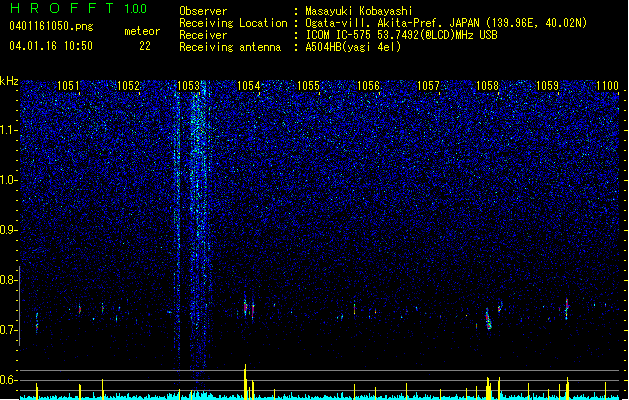The height and width of the screenshot is (400, 629).
Task: Click time marker 1051
Action: point(68,86)
